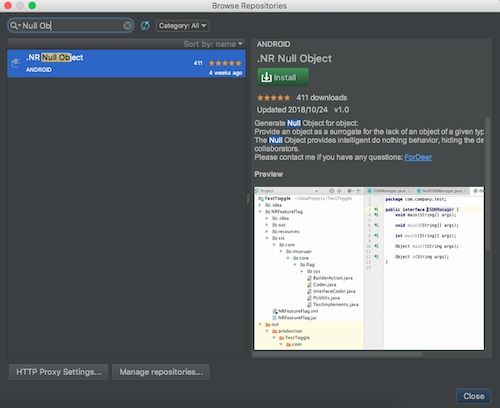The image size is (500, 408).
Task: Reload the plugin list with the refresh icon
Action: [145, 26]
